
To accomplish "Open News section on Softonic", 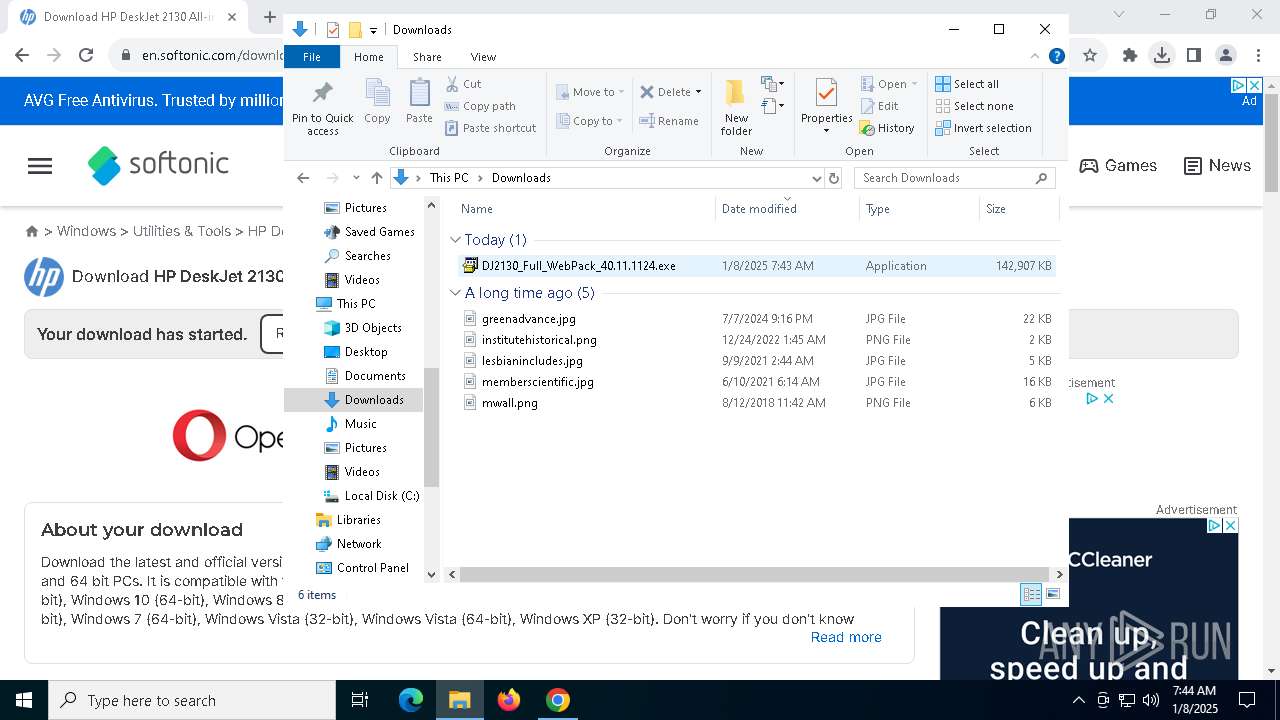I will (x=1217, y=166).
